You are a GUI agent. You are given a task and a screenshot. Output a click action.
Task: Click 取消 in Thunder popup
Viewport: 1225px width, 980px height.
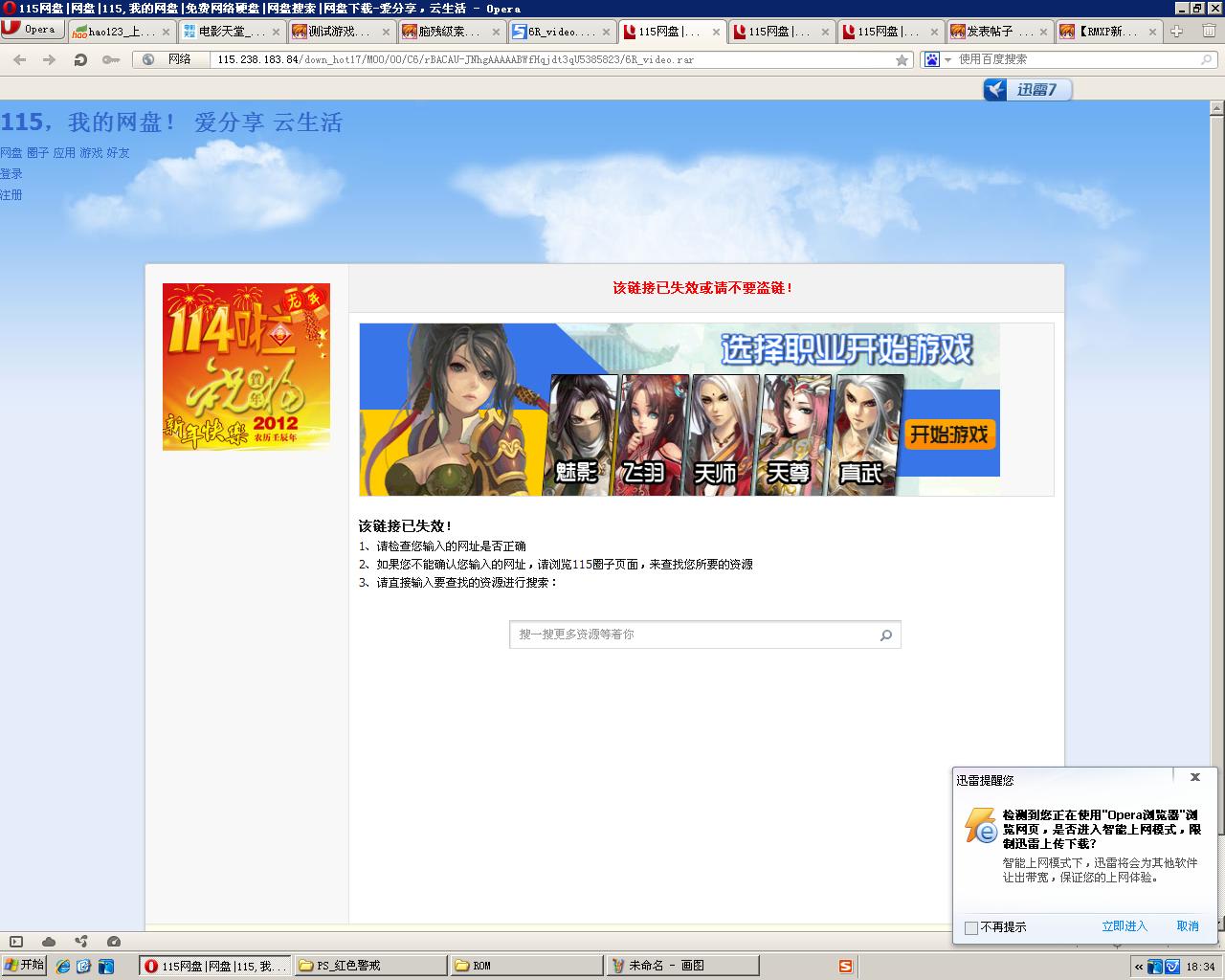click(1188, 926)
